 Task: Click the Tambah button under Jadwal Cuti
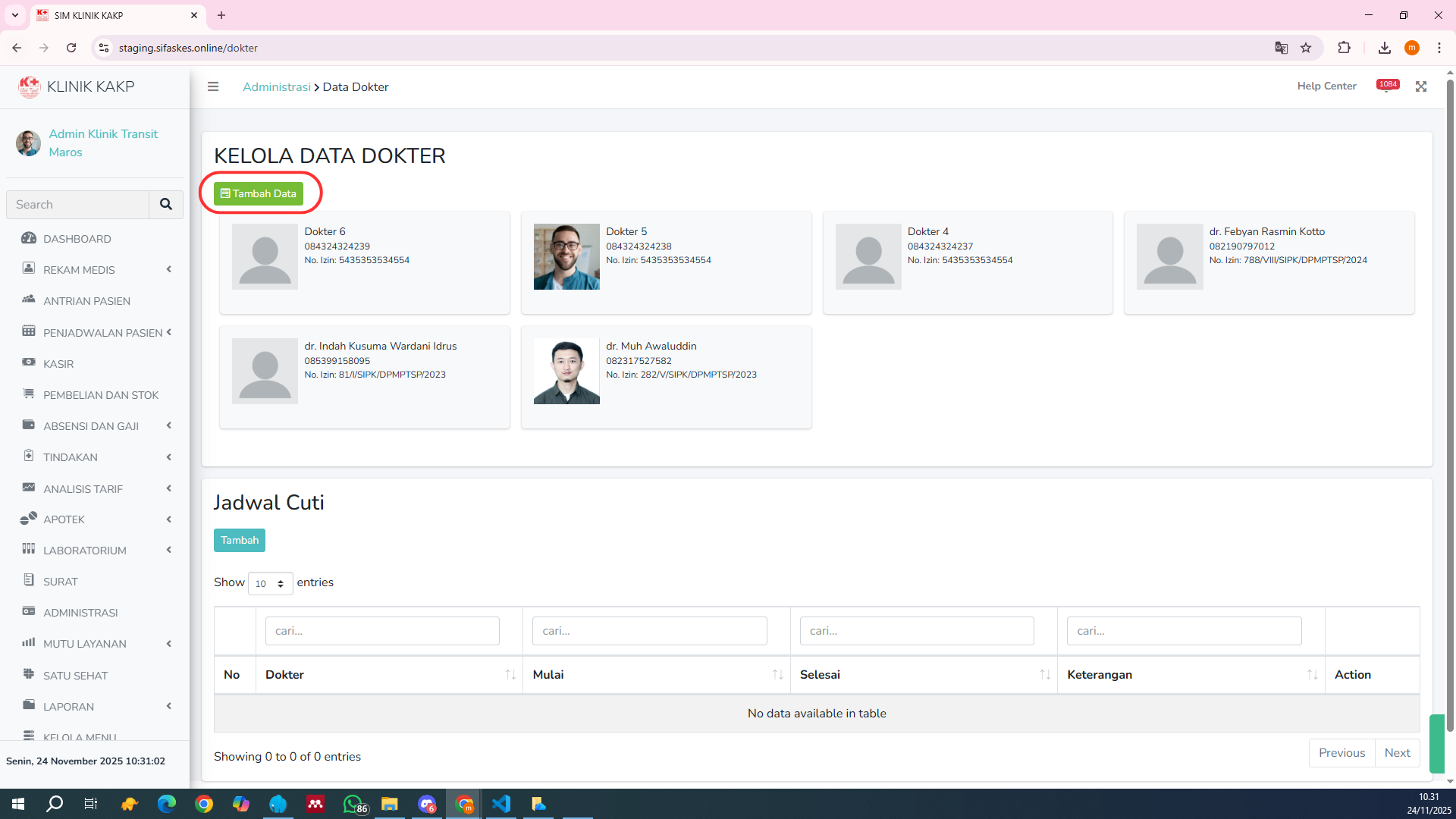pyautogui.click(x=239, y=540)
